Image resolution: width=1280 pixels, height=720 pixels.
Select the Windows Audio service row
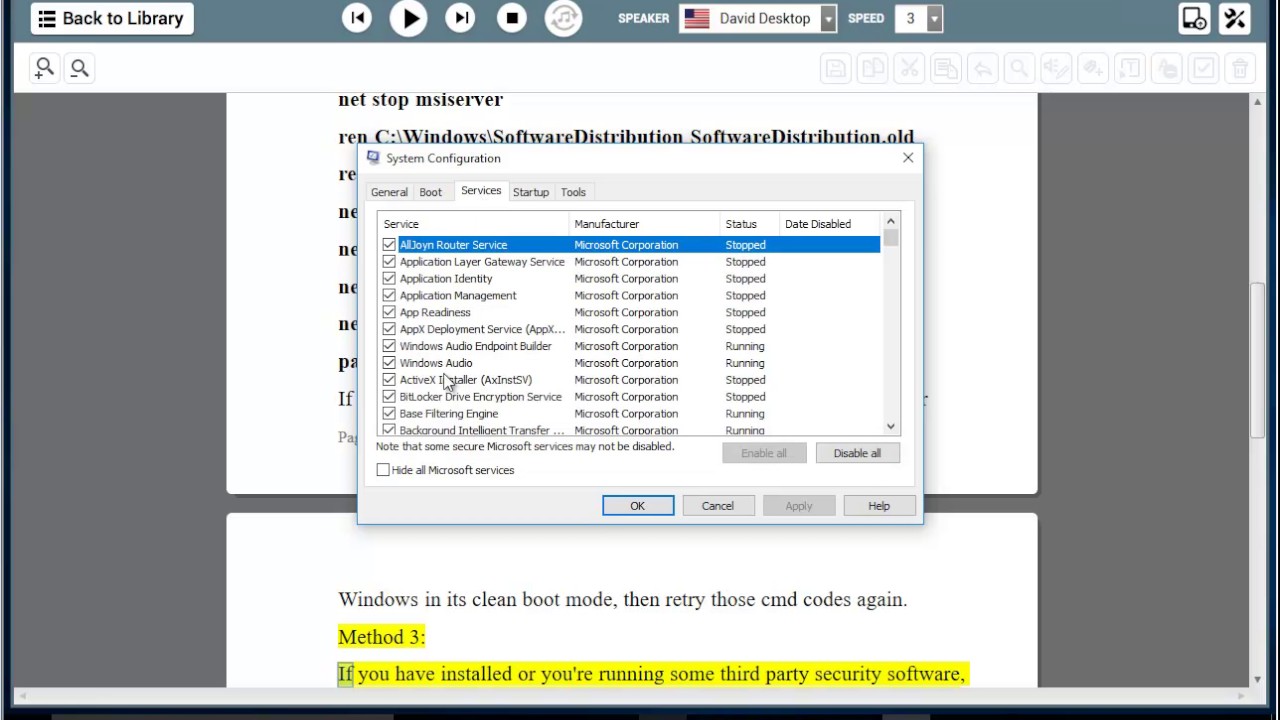click(x=630, y=363)
